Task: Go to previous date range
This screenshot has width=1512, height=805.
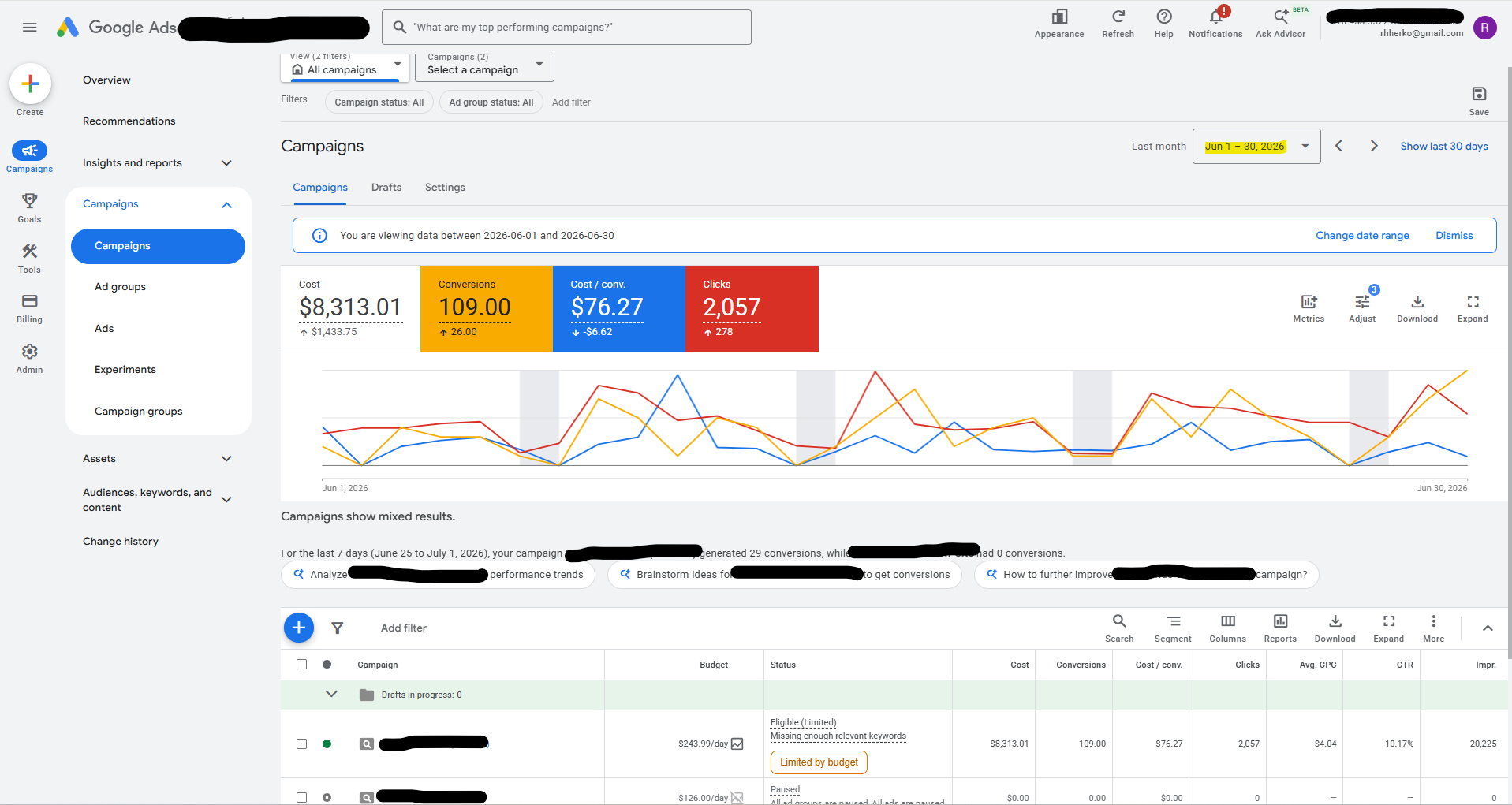Action: [x=1338, y=146]
